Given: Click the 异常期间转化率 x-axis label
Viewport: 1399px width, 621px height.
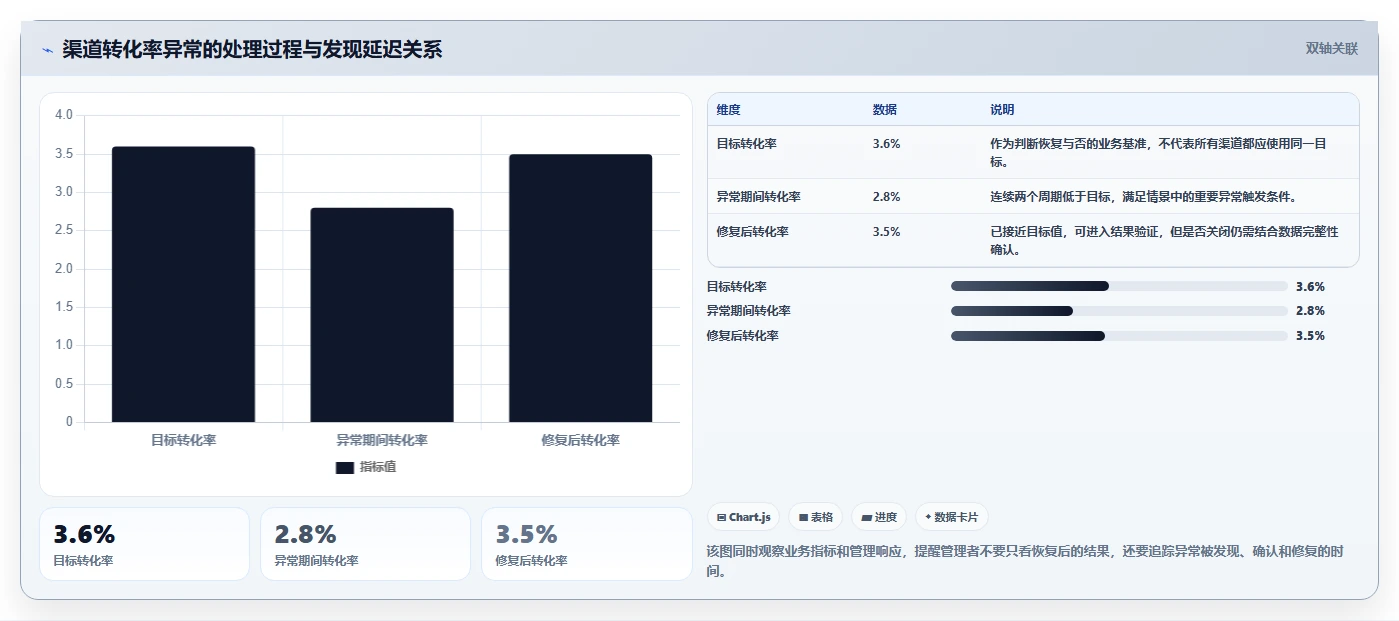Looking at the screenshot, I should tap(382, 440).
